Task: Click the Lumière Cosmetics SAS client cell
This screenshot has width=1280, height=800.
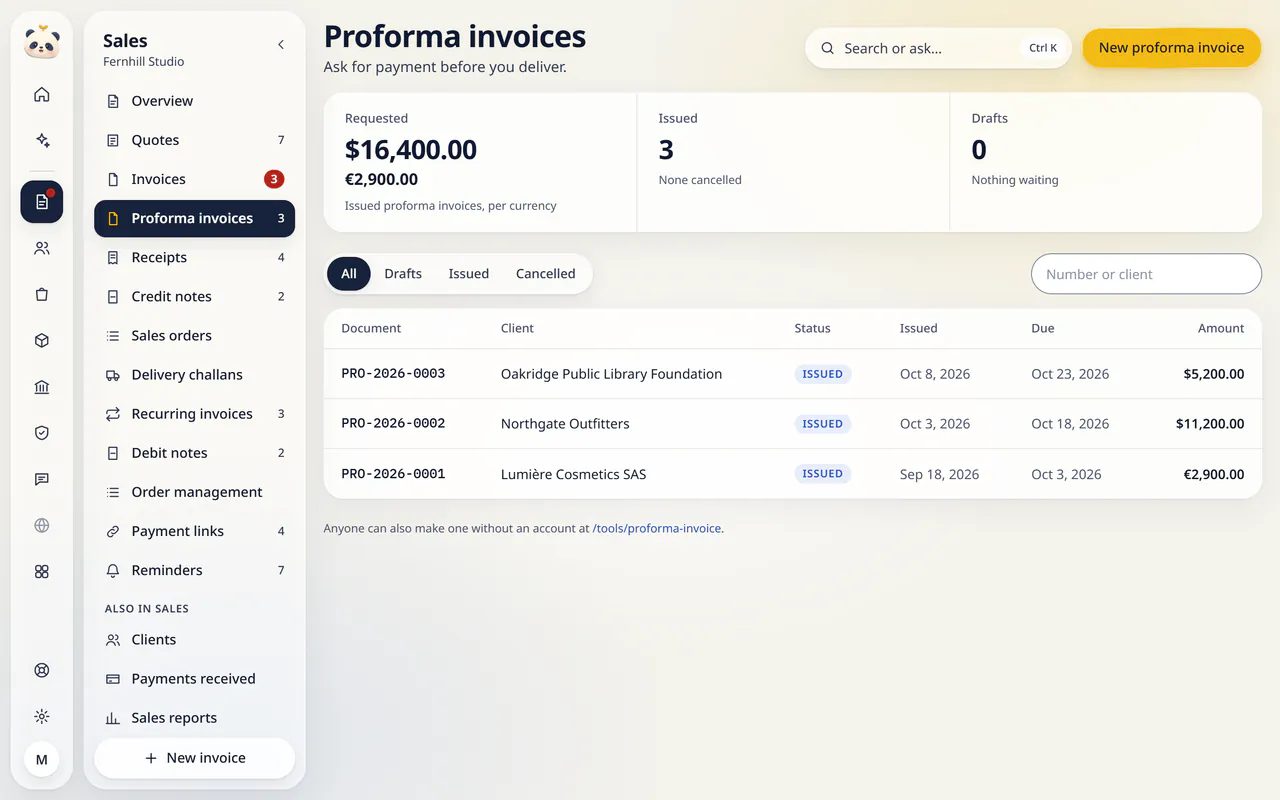Action: [574, 474]
